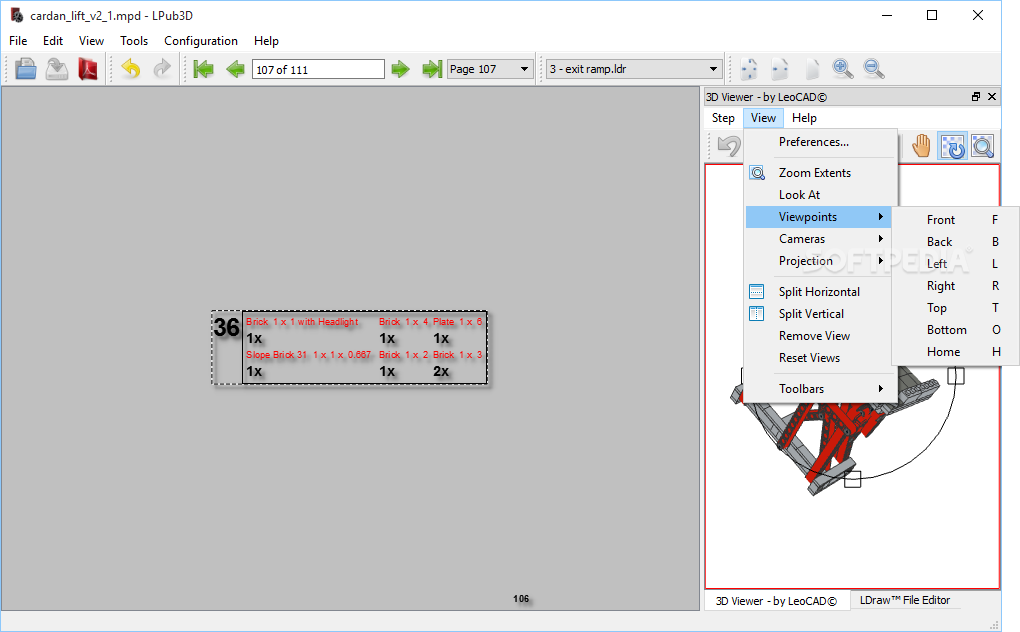Click the Split Vertical menu icon
Image resolution: width=1020 pixels, height=632 pixels.
point(757,313)
